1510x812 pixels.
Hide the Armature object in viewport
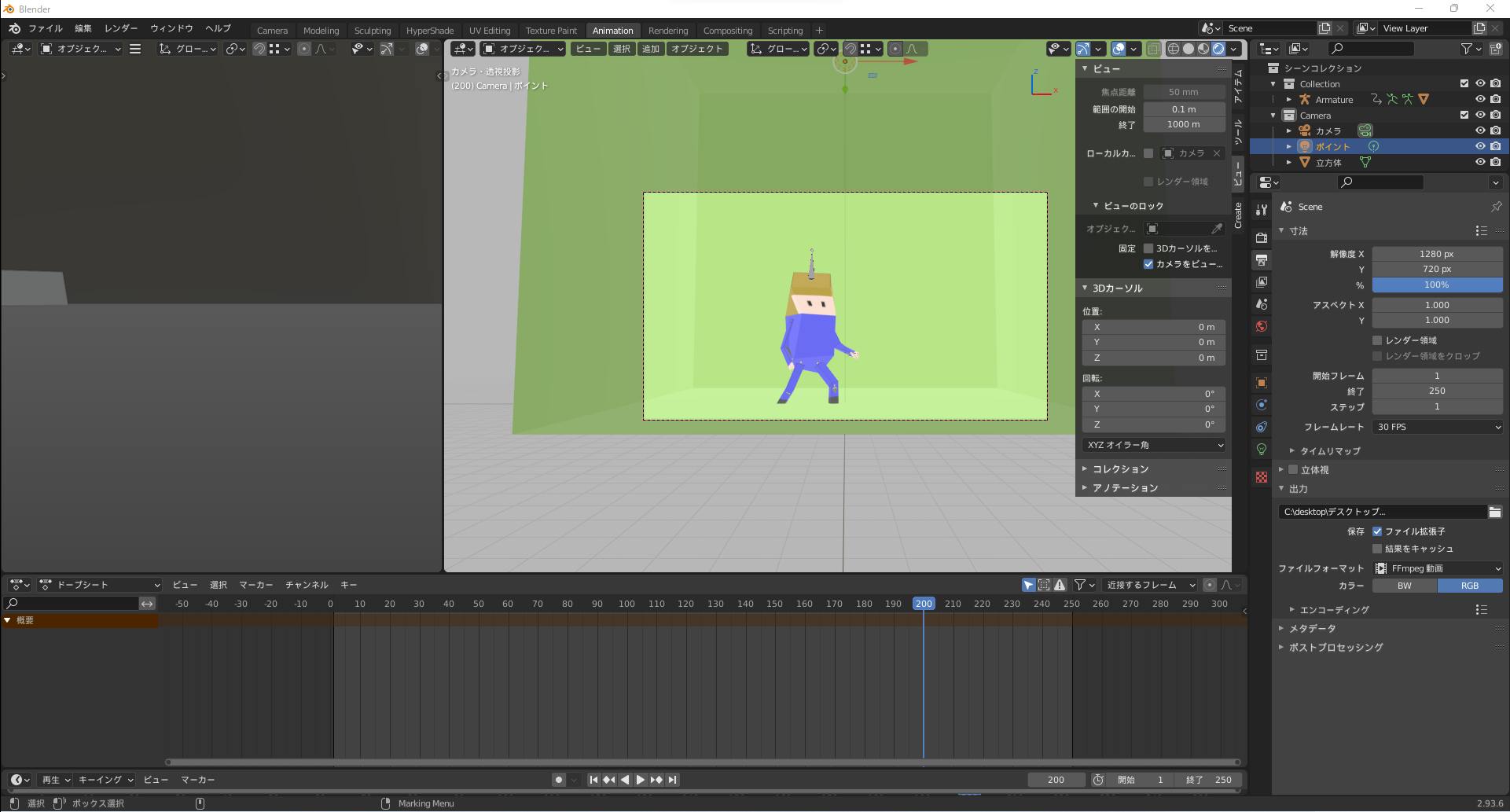1480,100
